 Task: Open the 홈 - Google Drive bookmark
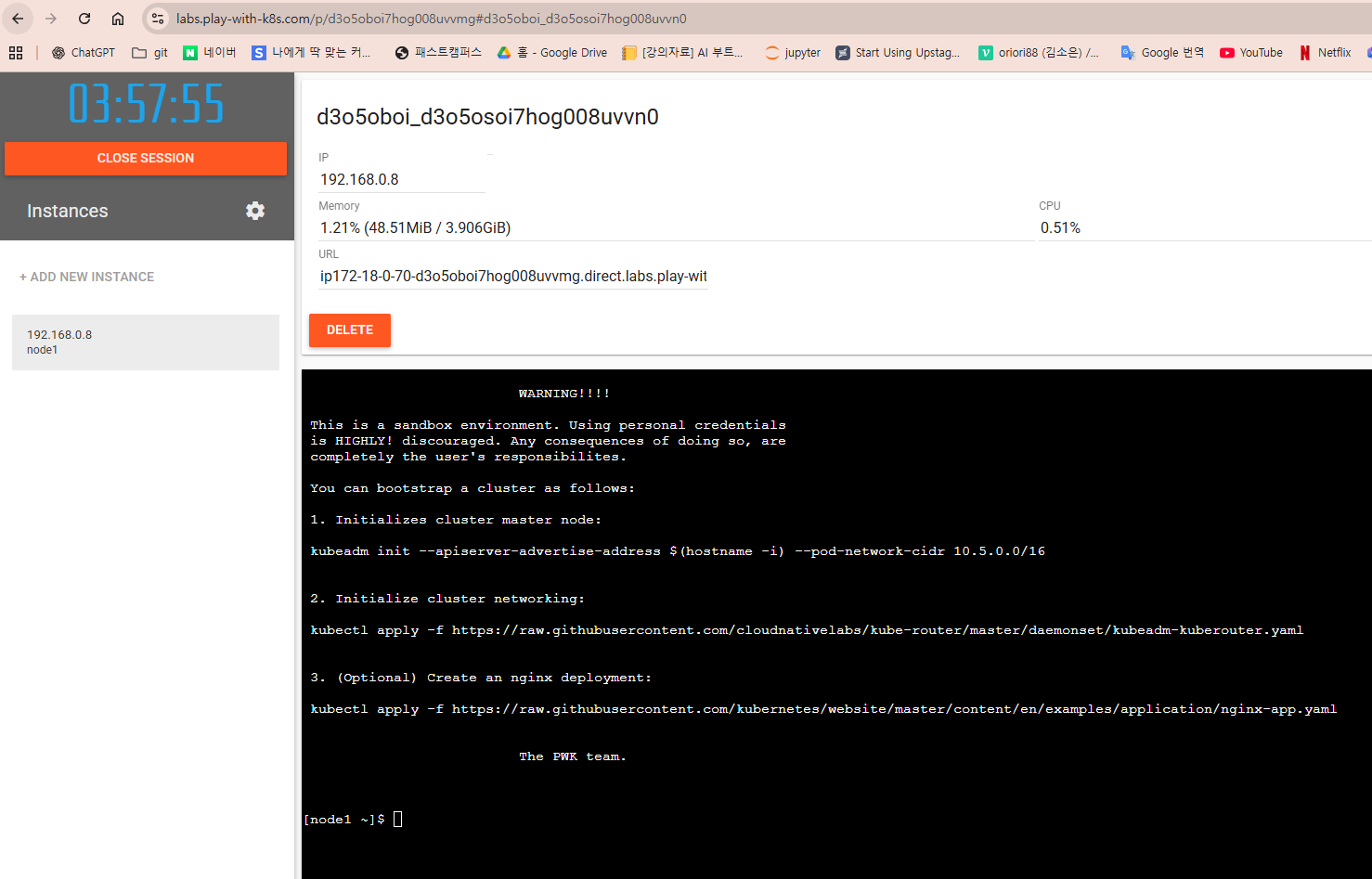552,53
